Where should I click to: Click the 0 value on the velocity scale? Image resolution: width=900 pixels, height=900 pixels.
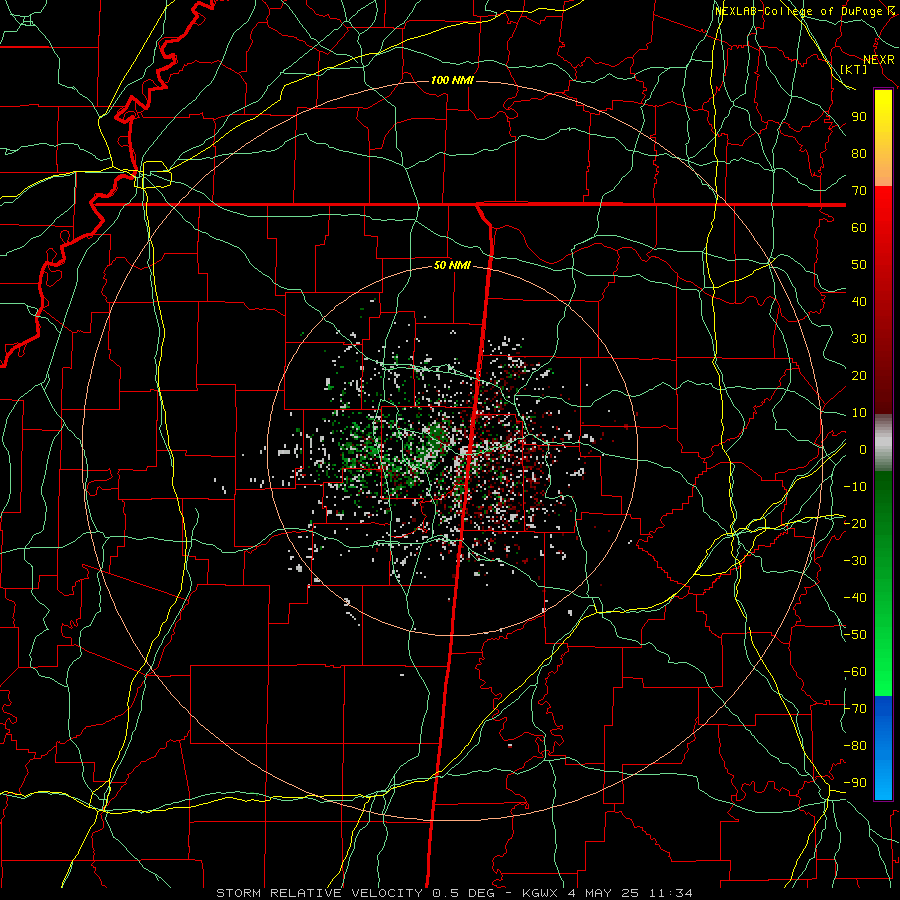pos(862,449)
